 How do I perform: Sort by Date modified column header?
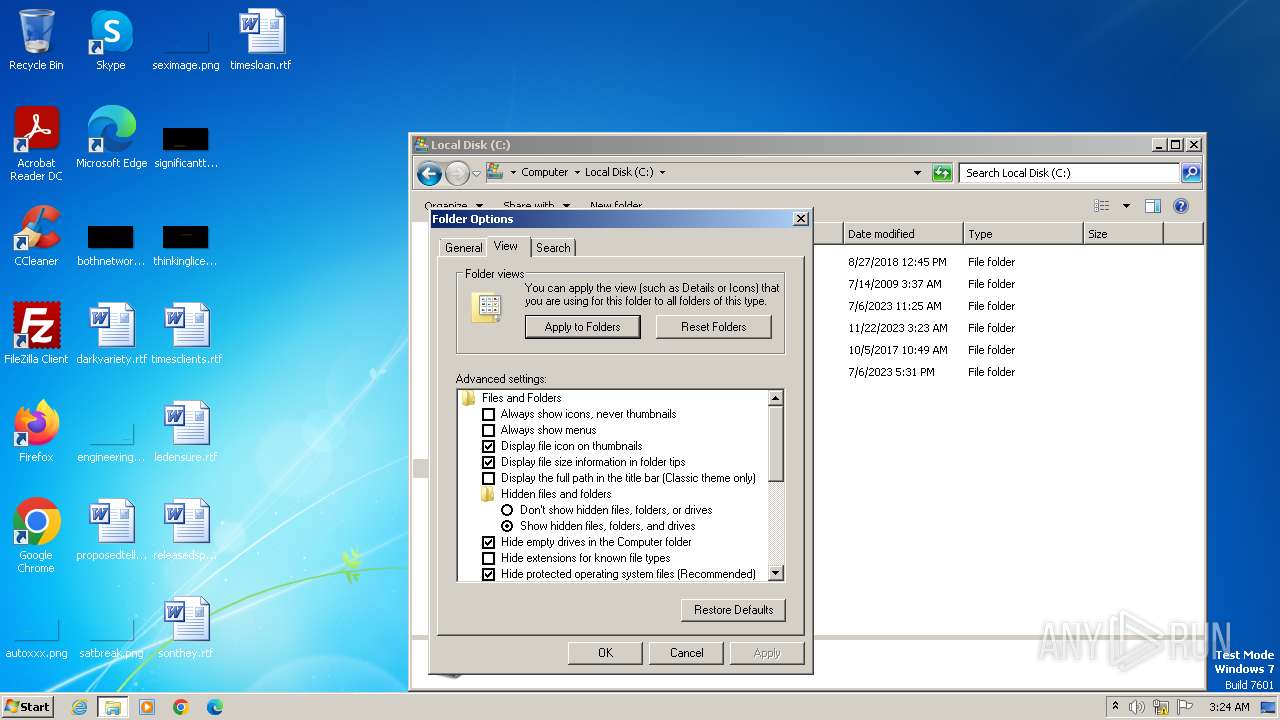click(903, 234)
